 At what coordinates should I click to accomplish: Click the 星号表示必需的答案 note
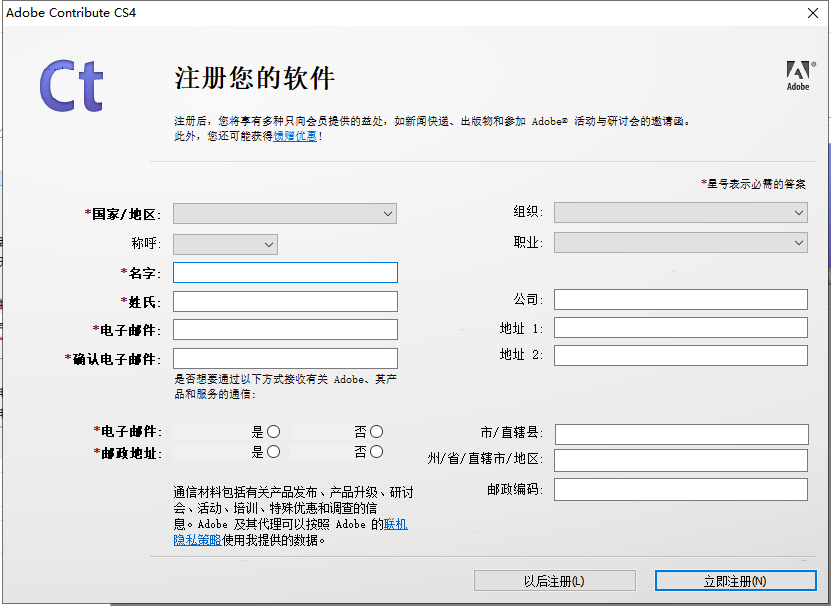pyautogui.click(x=753, y=184)
